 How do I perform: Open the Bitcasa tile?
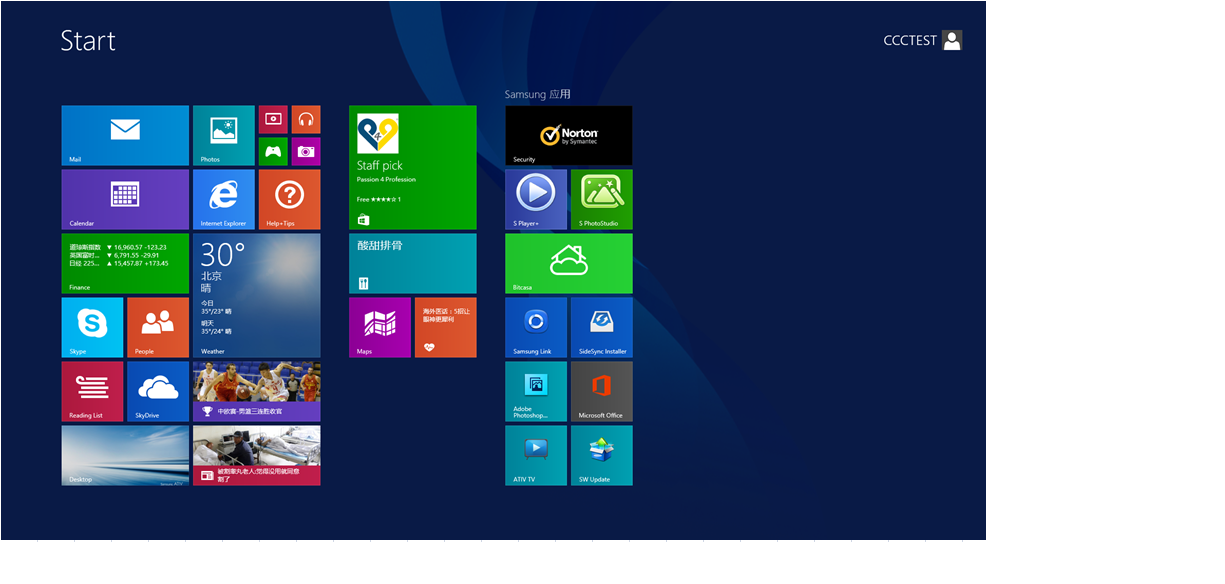(x=568, y=263)
